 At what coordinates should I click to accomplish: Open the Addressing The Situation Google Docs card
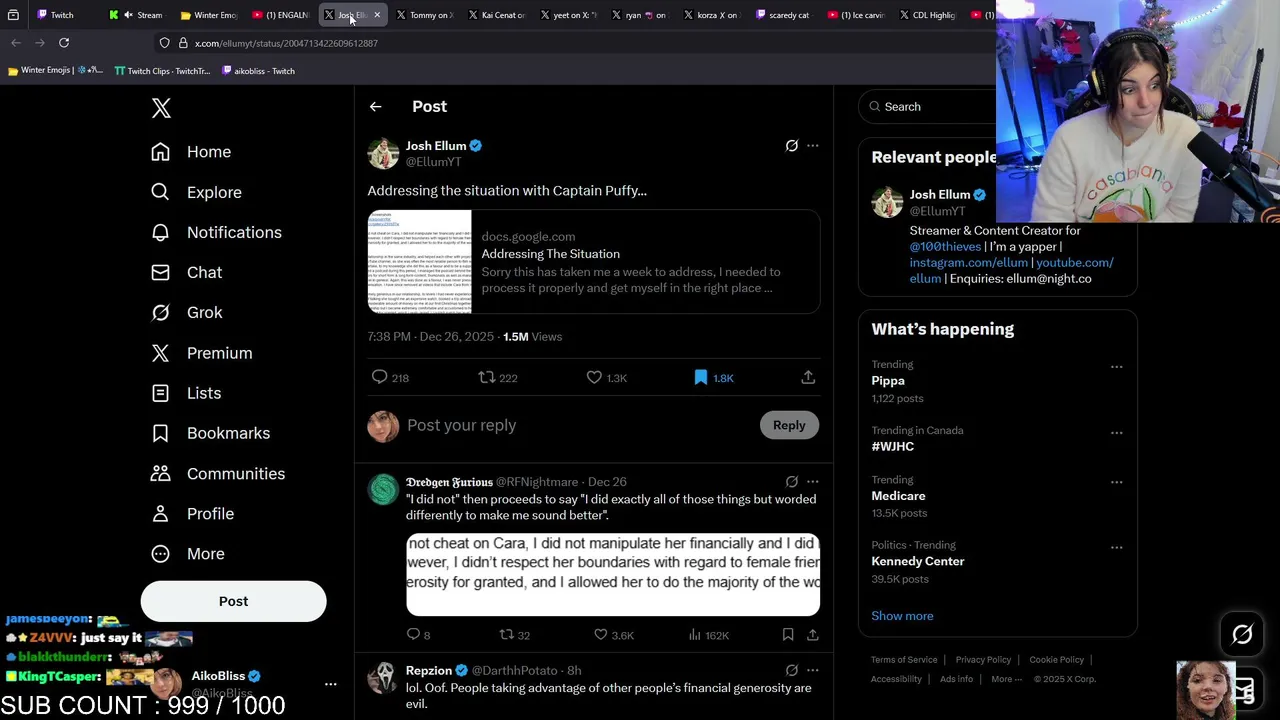pos(594,262)
